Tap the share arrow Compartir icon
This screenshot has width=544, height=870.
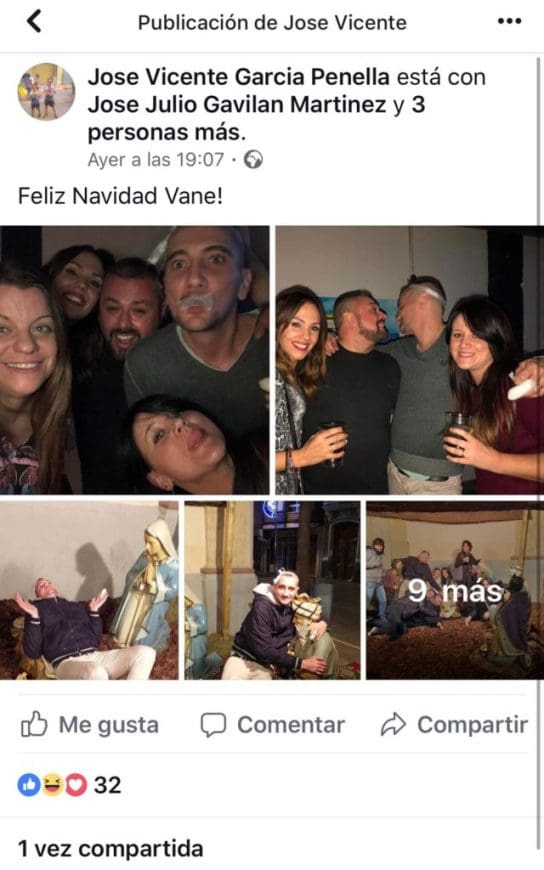pos(394,725)
